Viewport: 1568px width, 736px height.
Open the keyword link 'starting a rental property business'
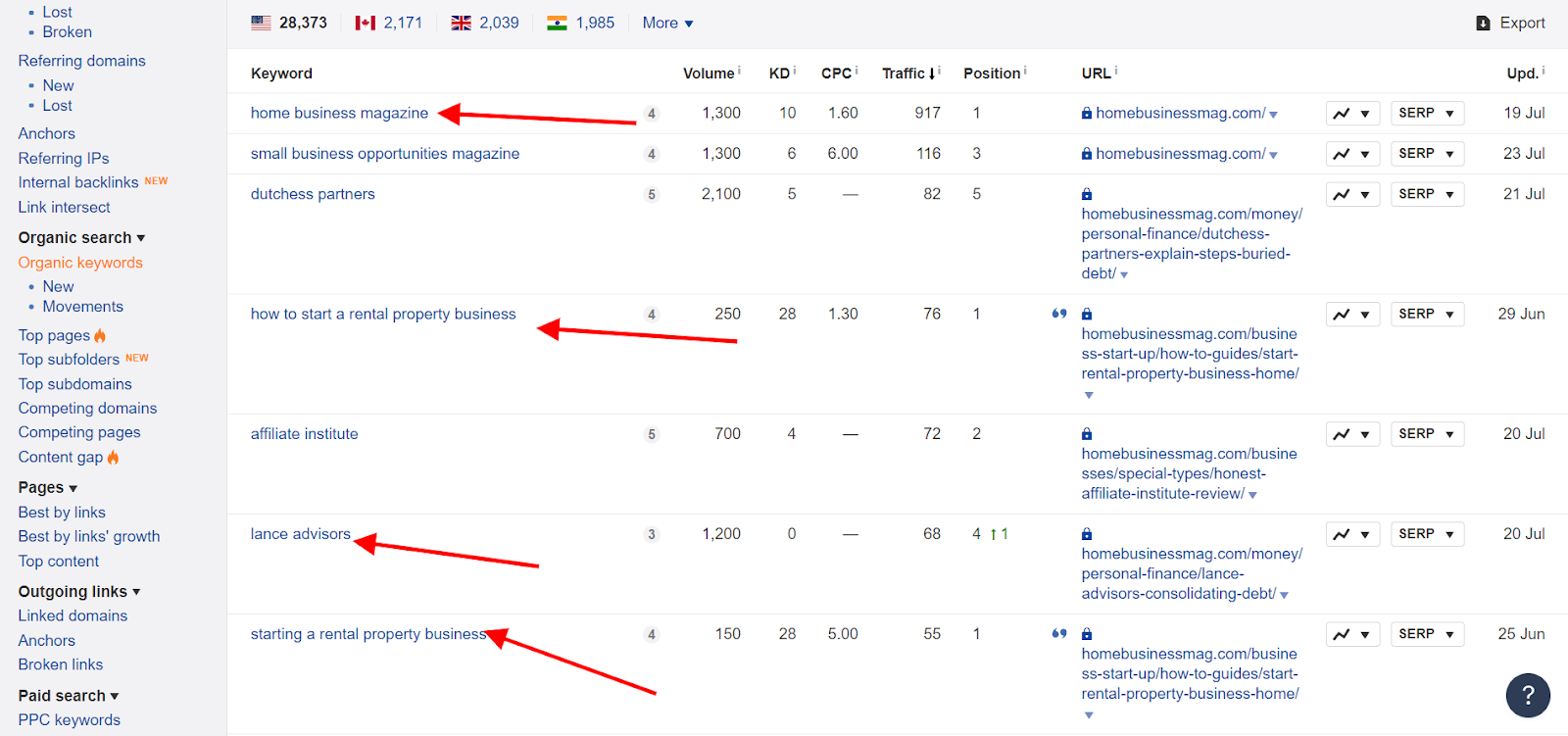point(368,634)
